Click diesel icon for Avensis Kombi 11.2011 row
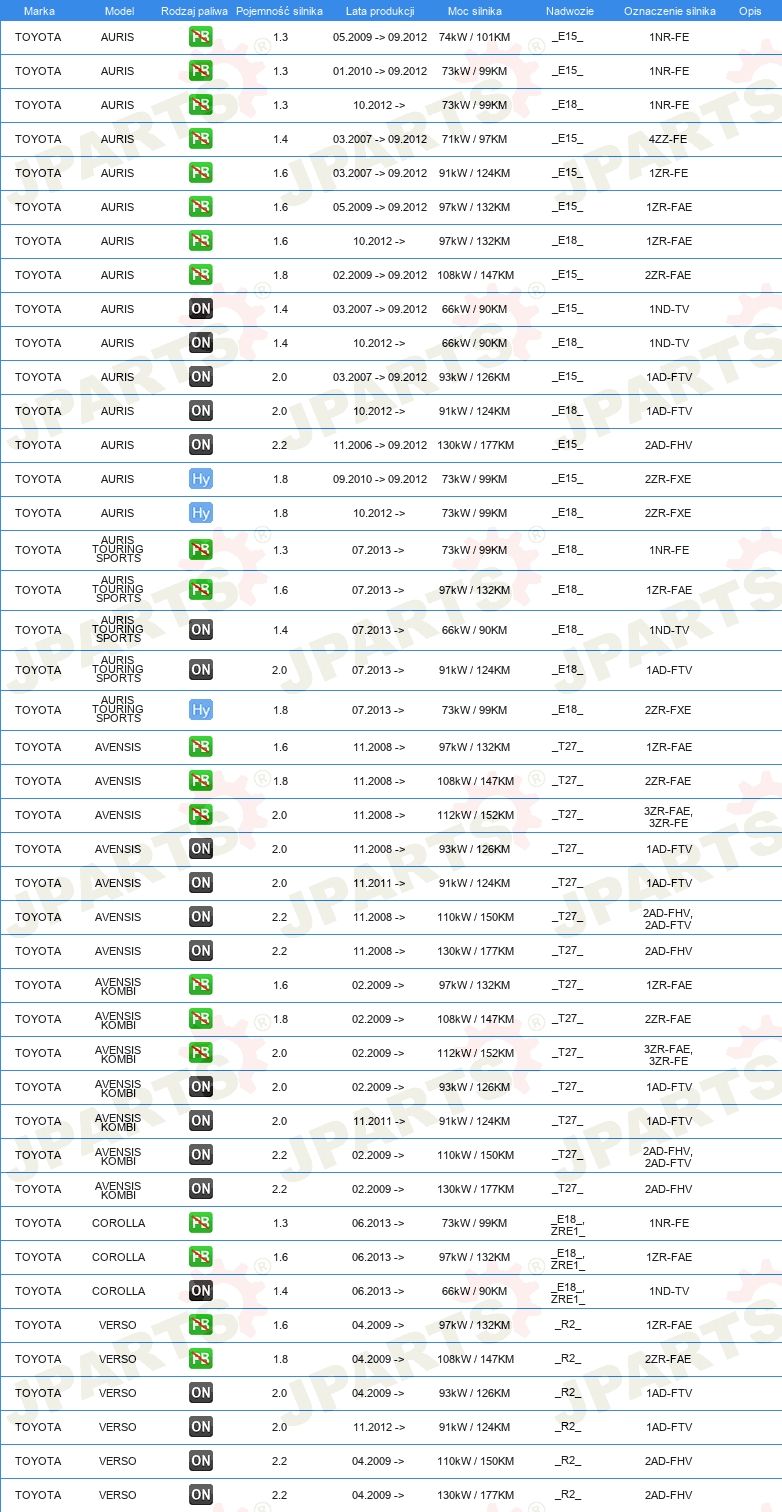The height and width of the screenshot is (1512, 782). (x=201, y=1121)
